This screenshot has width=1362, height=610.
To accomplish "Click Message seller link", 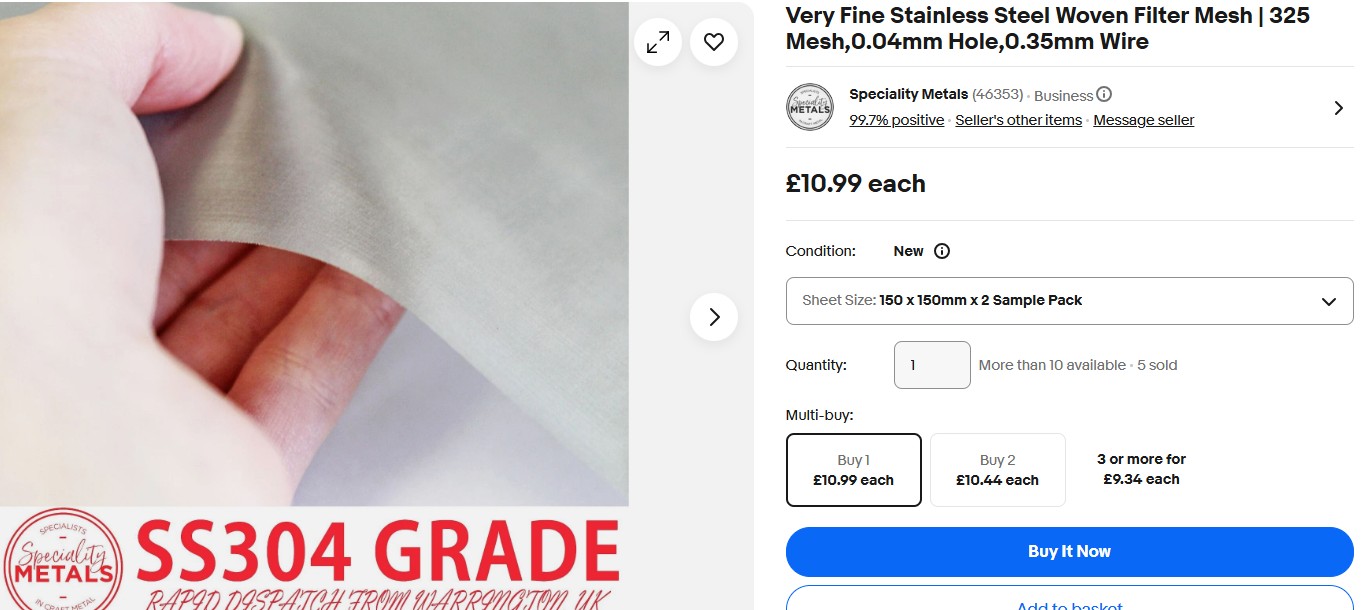I will [x=1143, y=120].
